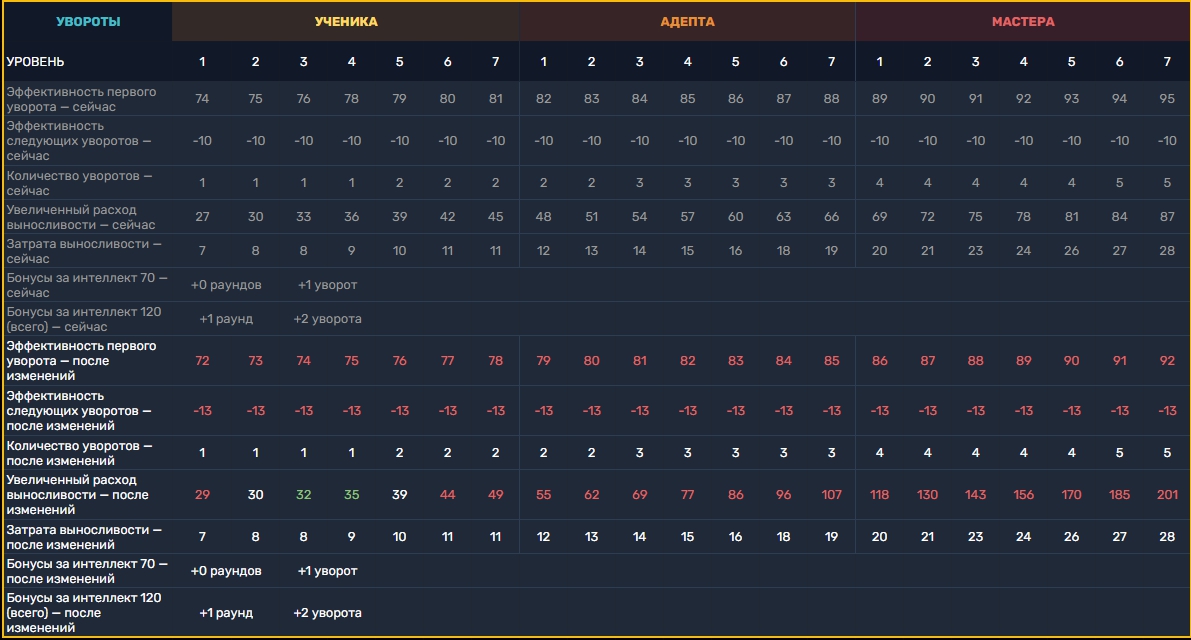This screenshot has height=640, width=1191.
Task: Click the red value 49
Action: tap(495, 495)
